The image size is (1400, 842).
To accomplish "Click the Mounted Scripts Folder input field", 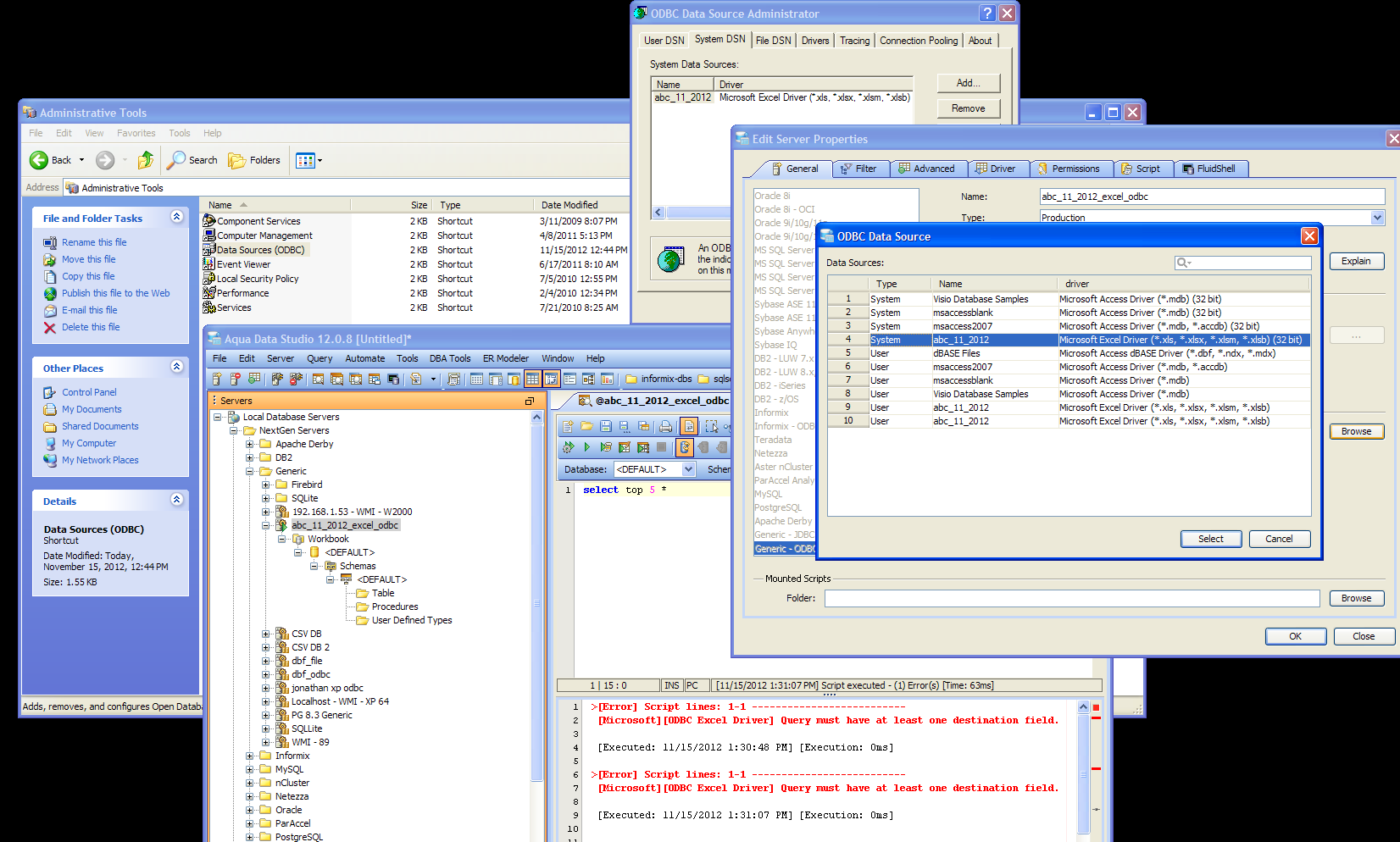I will pos(1072,598).
